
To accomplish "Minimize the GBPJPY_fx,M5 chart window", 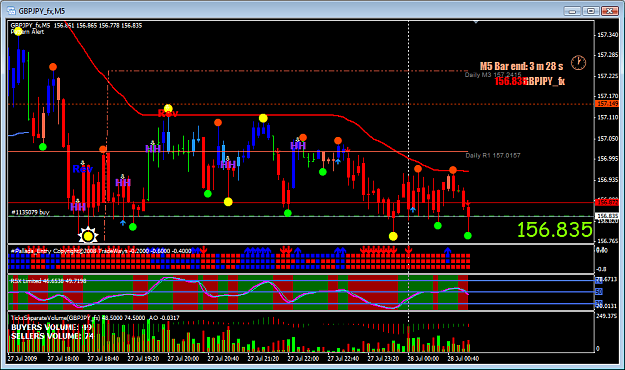I will pyautogui.click(x=572, y=11).
